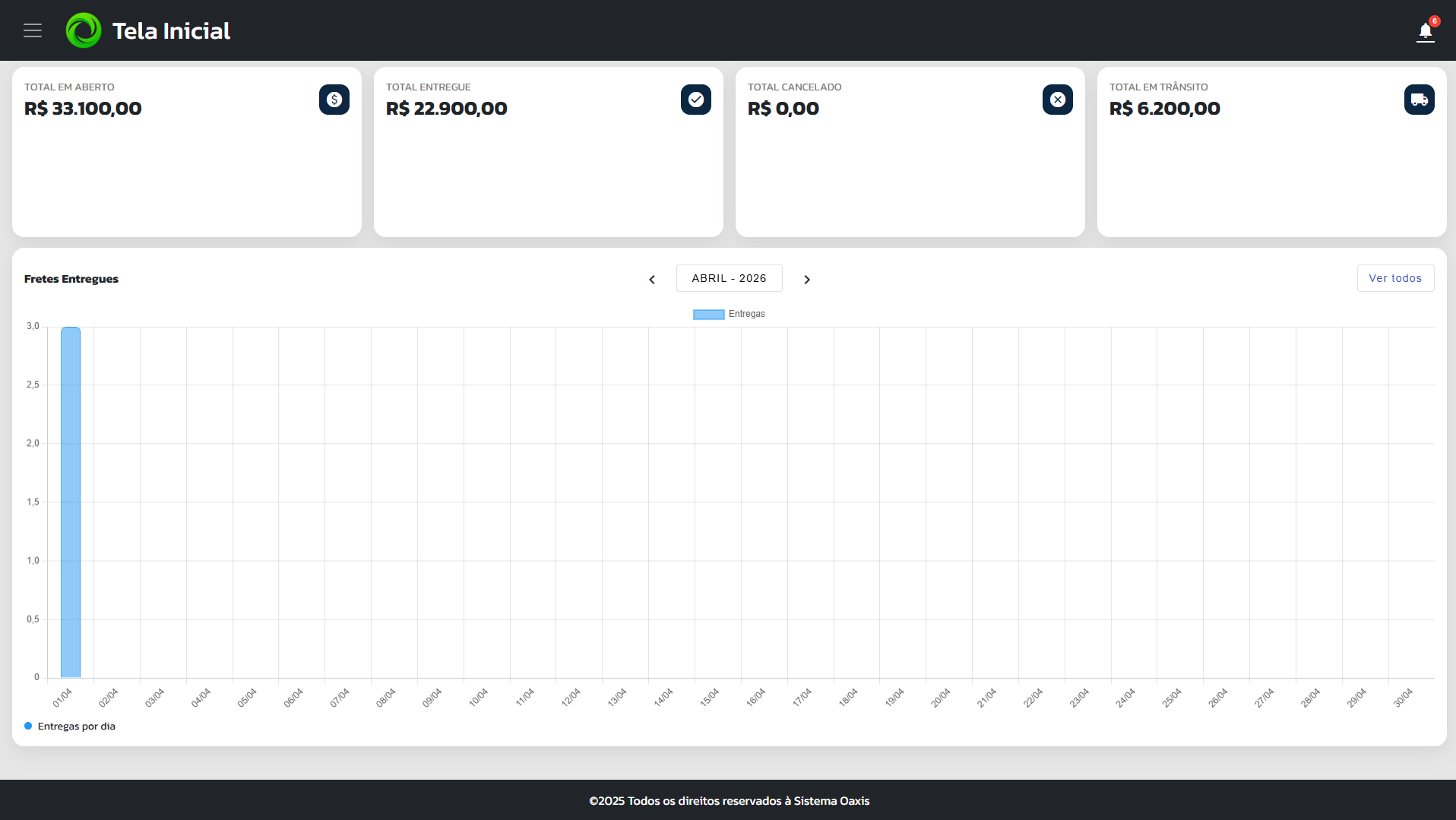Toggle the Entregas por dia legend dot

tap(27, 726)
